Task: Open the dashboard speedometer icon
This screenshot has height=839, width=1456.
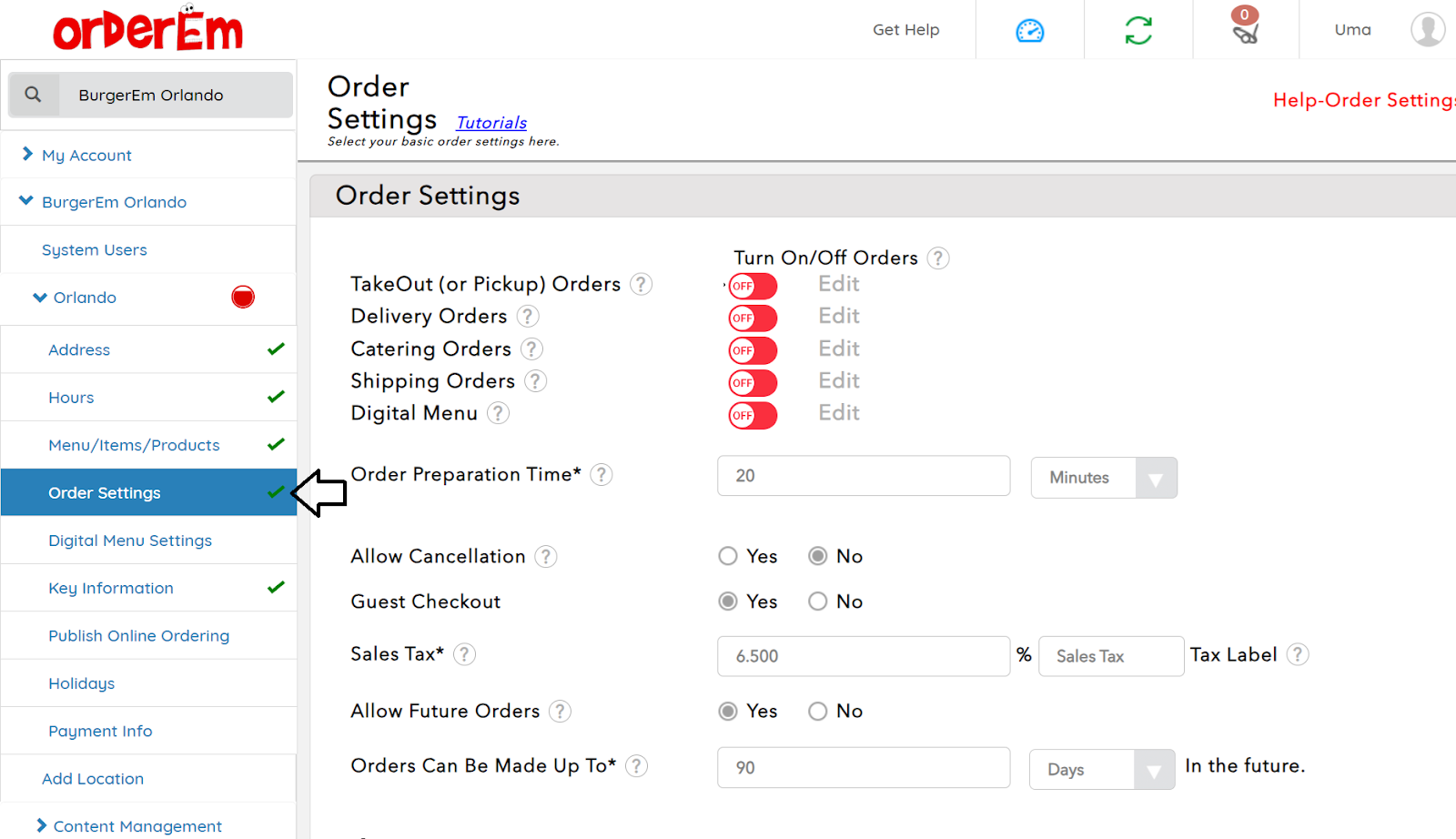Action: coord(1029,31)
